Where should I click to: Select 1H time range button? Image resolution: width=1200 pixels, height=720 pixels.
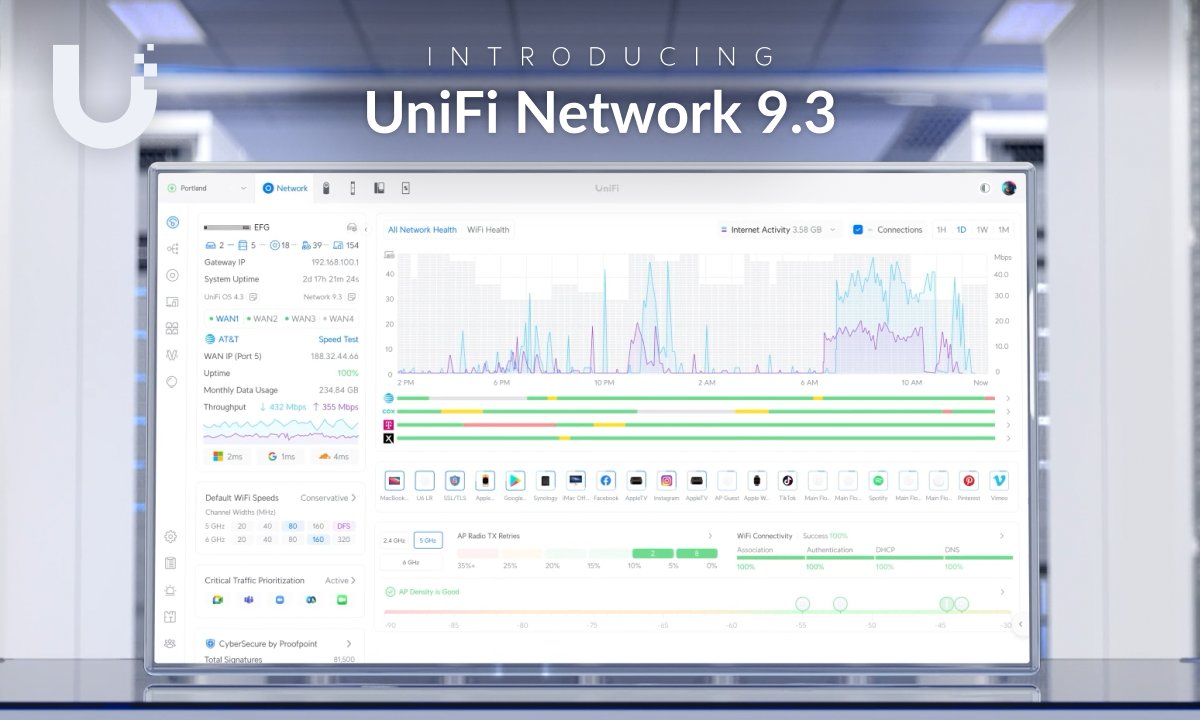pyautogui.click(x=941, y=230)
